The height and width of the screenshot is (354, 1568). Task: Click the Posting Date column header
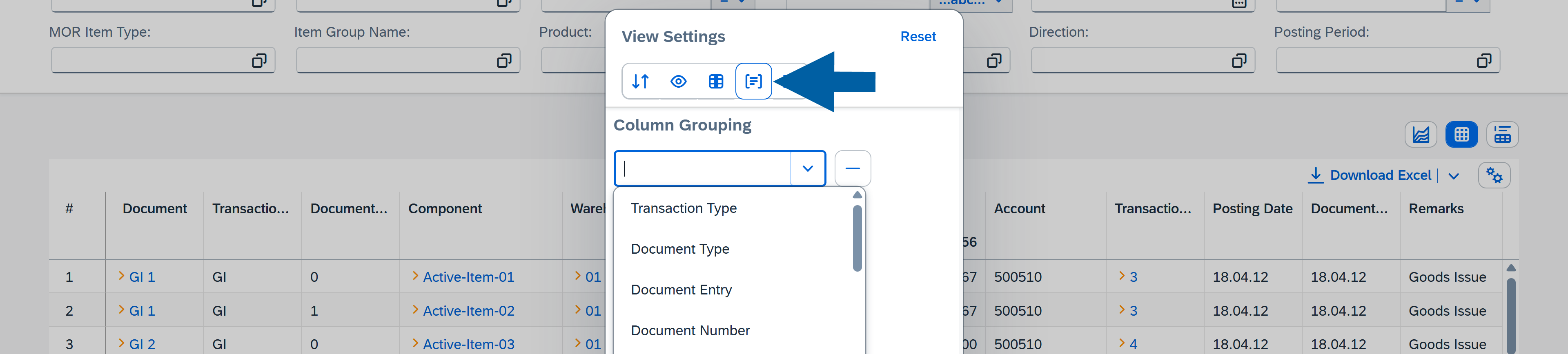(1252, 209)
